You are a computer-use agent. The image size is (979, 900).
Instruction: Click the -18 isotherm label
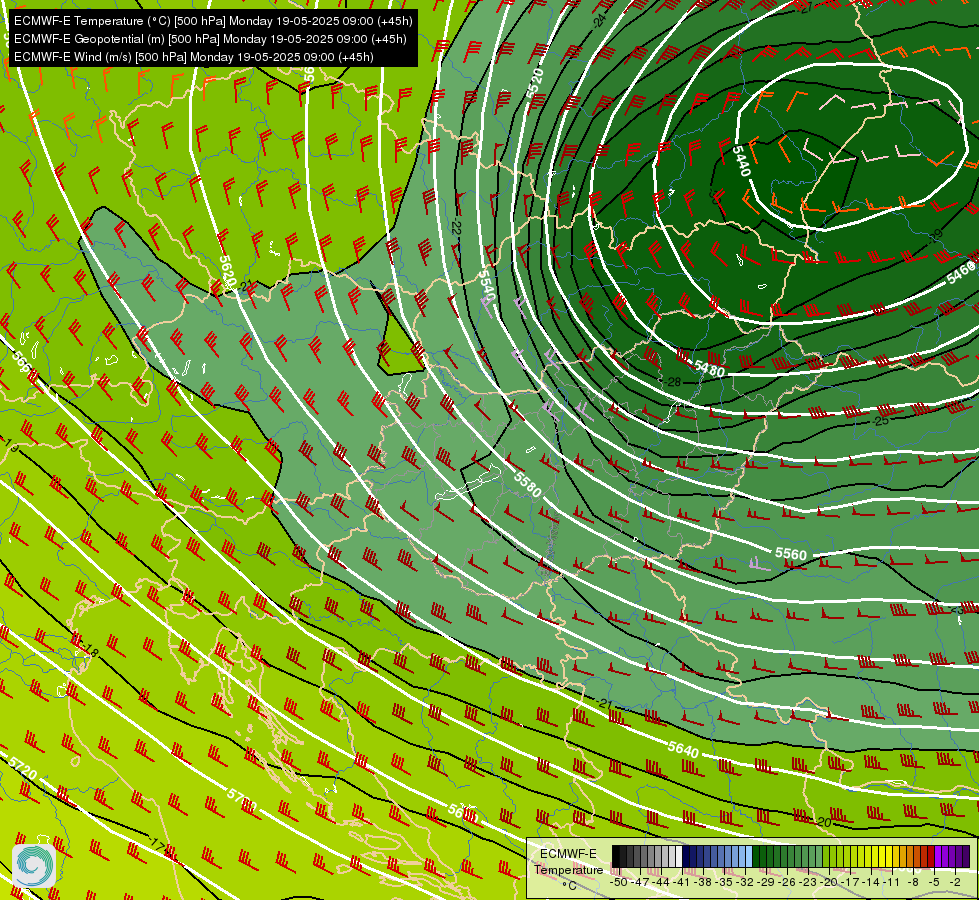click(x=89, y=651)
